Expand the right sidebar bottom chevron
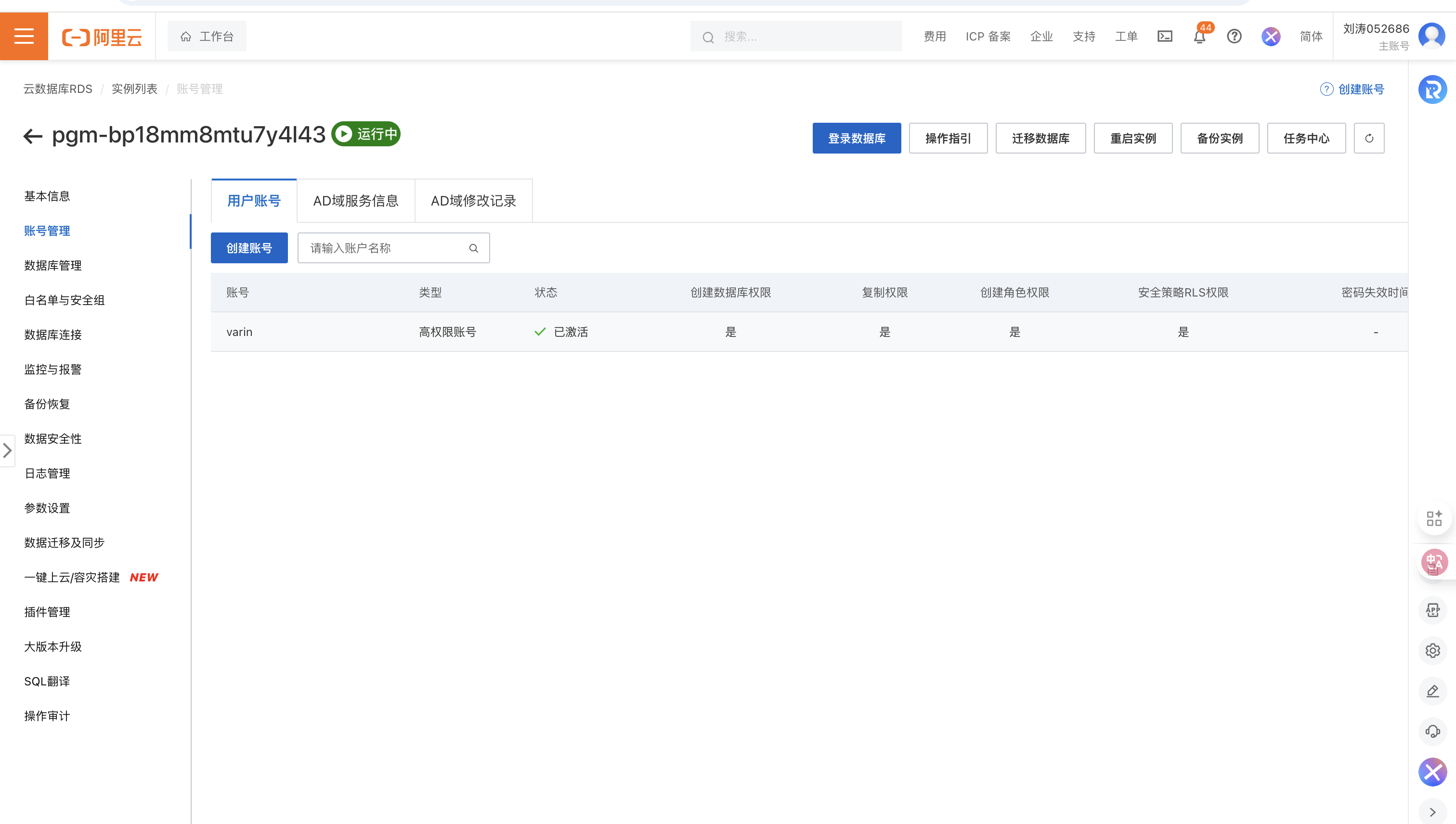1456x824 pixels. pos(1432,811)
